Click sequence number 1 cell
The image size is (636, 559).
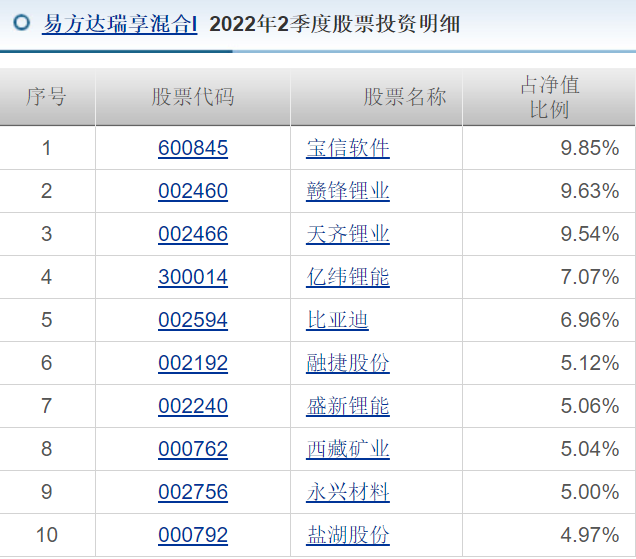click(47, 148)
